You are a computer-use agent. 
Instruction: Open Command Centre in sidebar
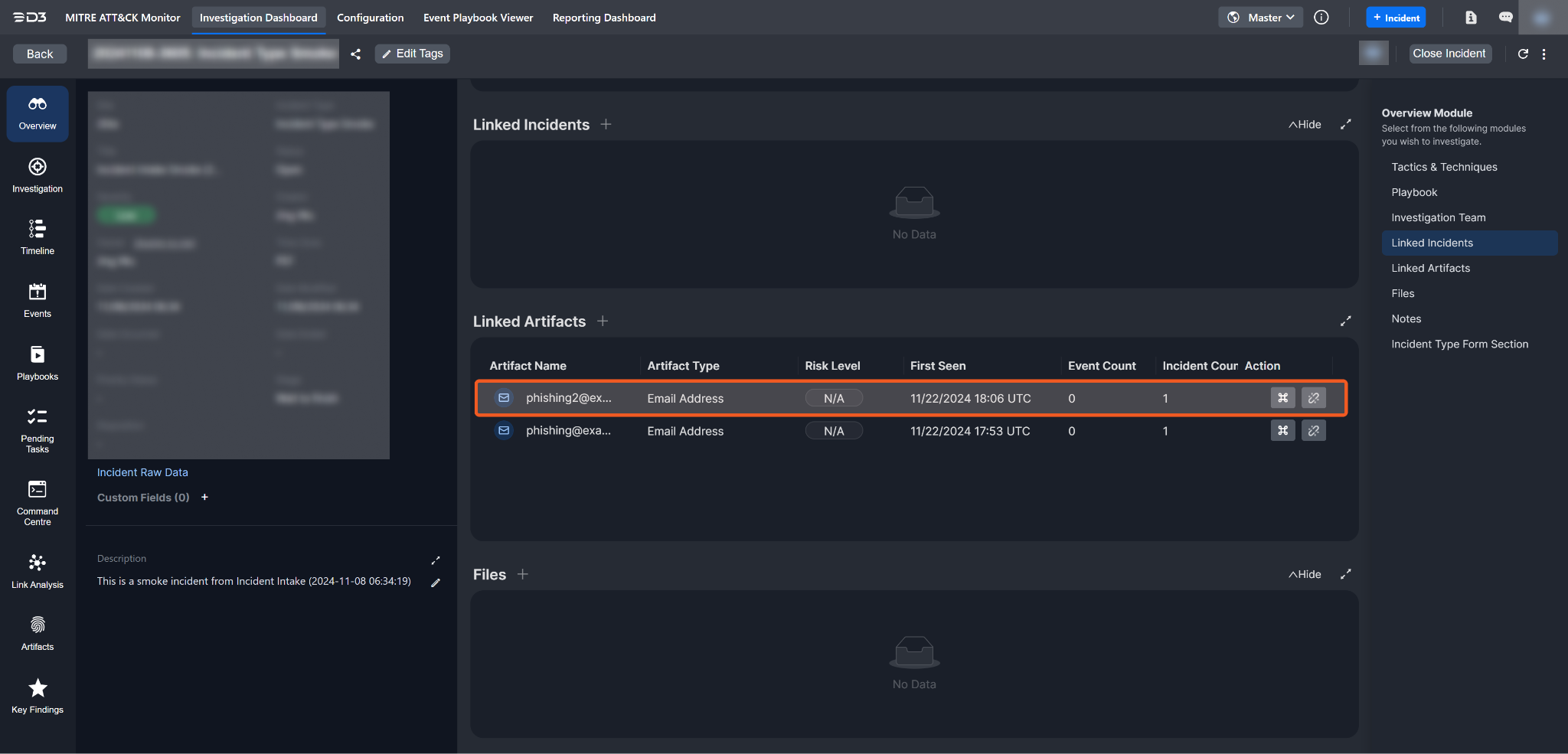pos(38,502)
